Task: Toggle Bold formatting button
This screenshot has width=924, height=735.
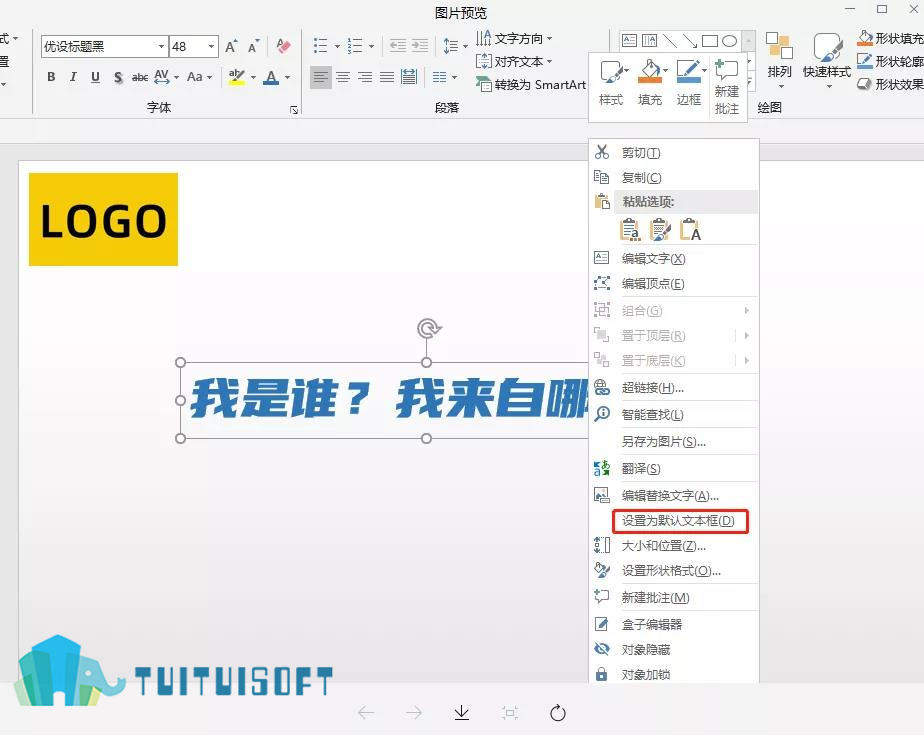Action: [x=52, y=77]
